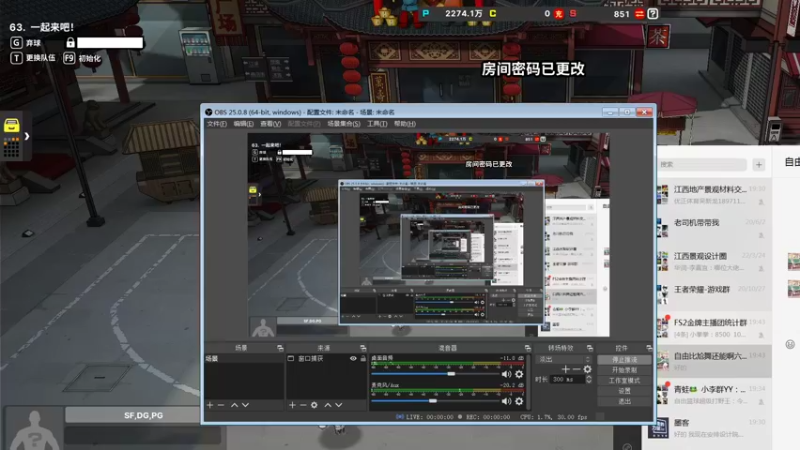Open the 淡出 transition dropdown
Viewport: 800px width, 450px height.
click(565, 359)
